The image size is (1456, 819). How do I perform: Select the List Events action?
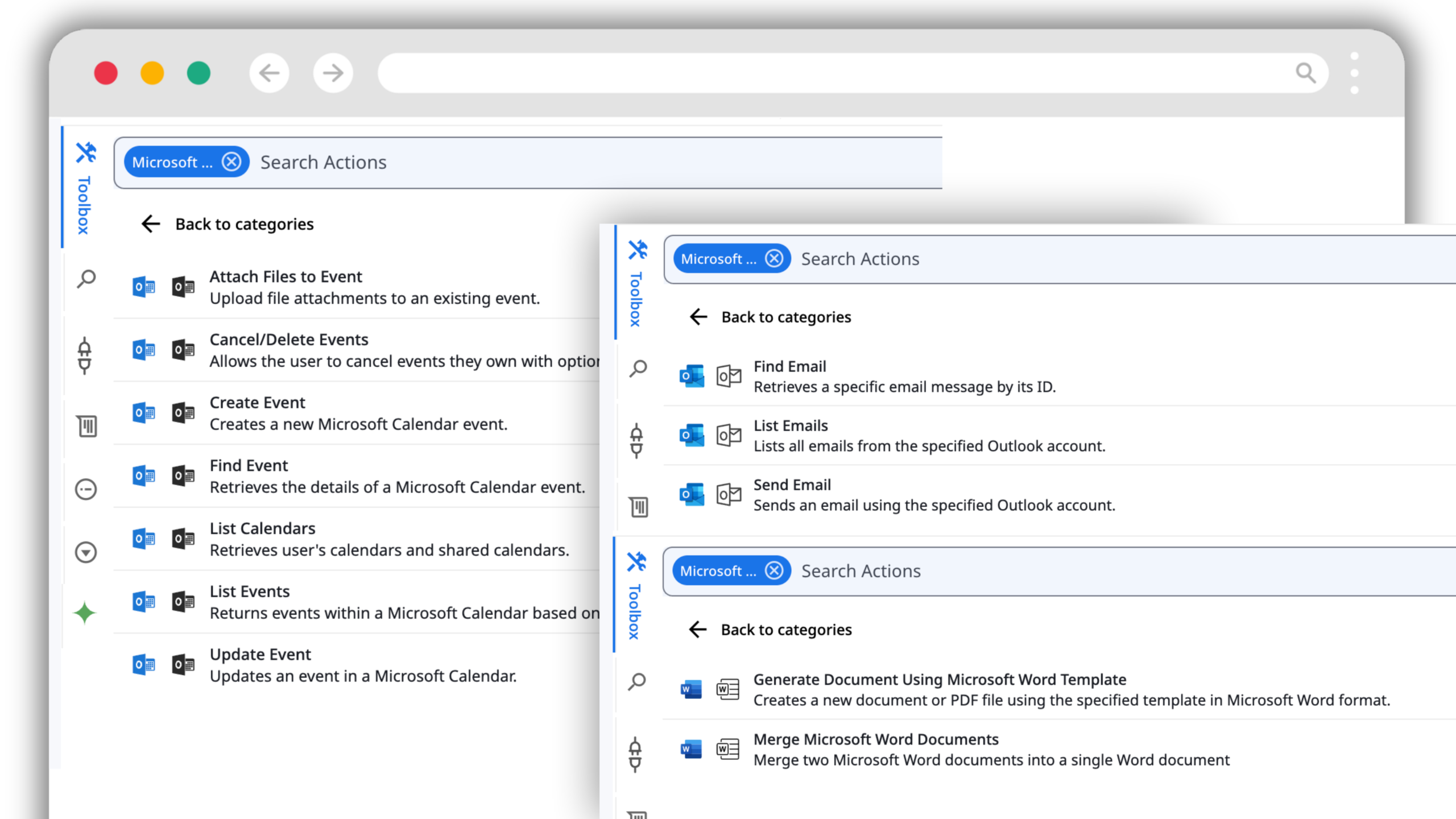pos(357,602)
